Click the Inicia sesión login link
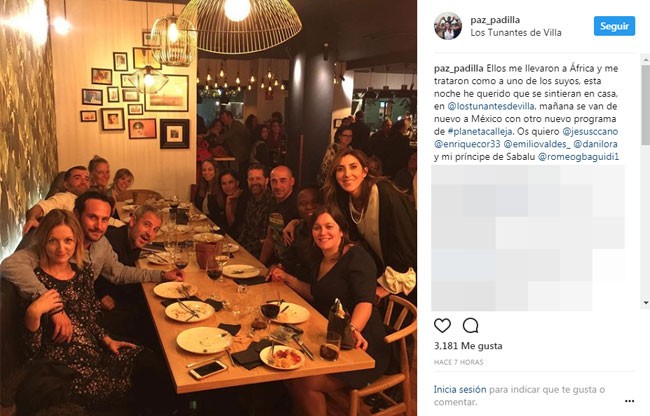The image size is (650, 416). (460, 389)
